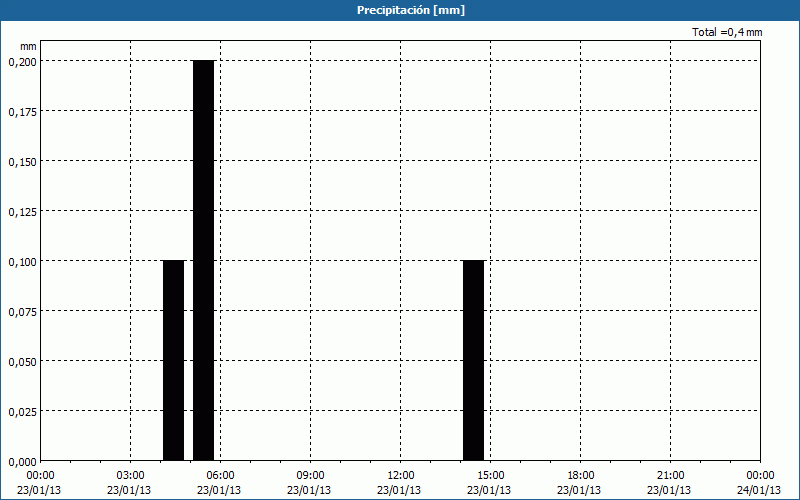Click the mm unit label above the y-axis

28,46
